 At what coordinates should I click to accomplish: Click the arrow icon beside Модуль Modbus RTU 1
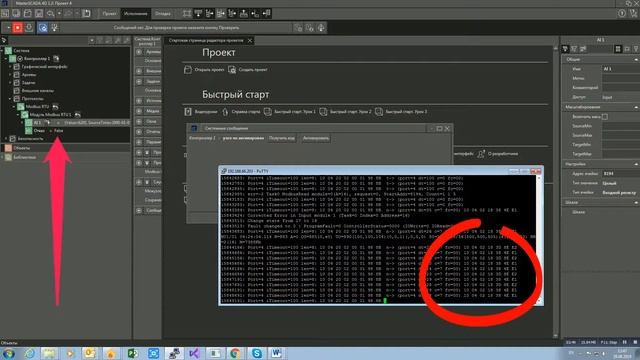tap(77, 115)
